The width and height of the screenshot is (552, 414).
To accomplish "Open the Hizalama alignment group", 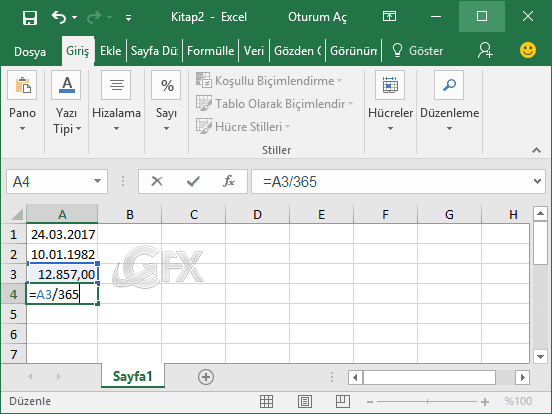I will (x=116, y=102).
